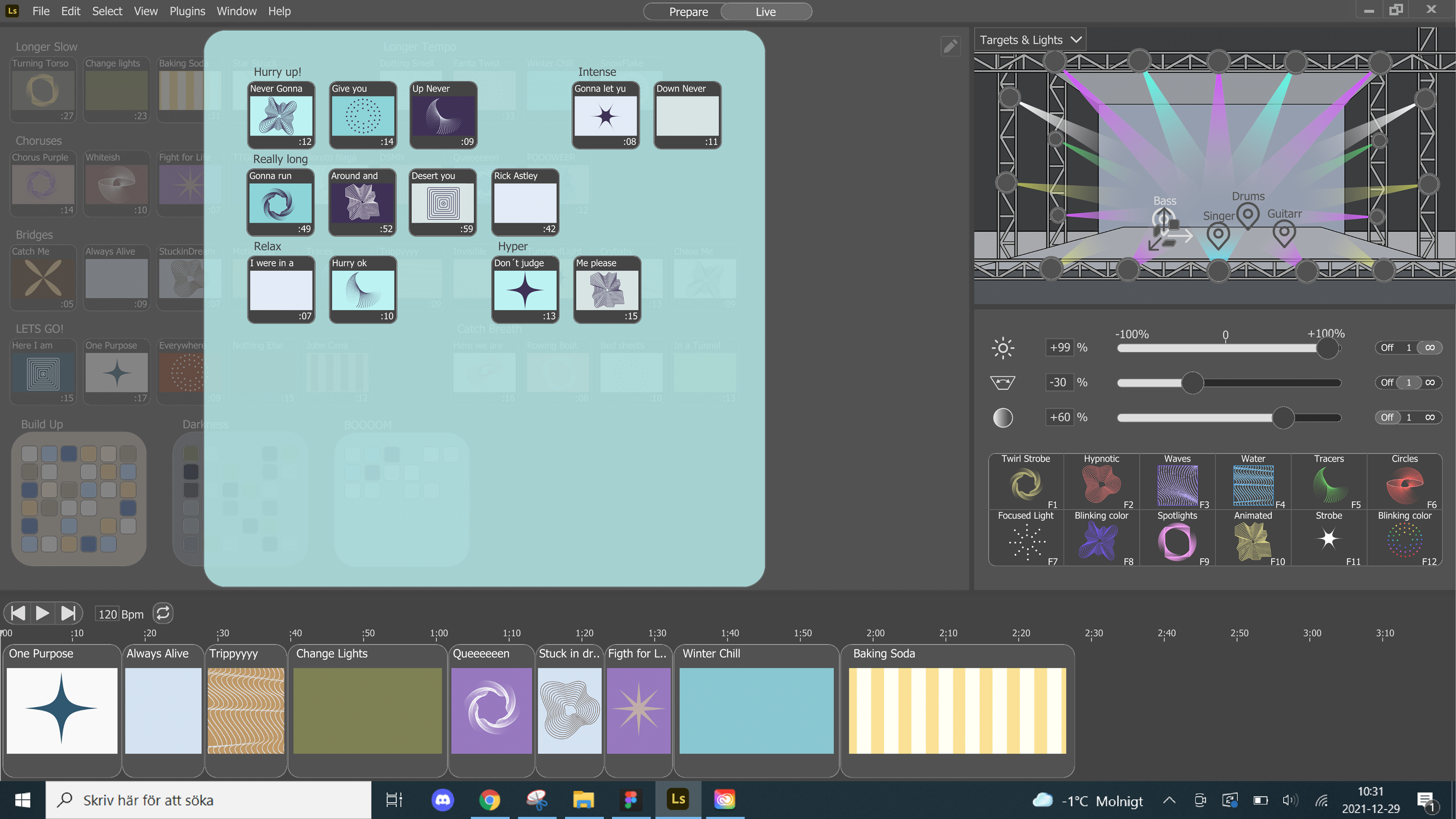Switch to Live mode
The image size is (1456, 819).
(766, 12)
